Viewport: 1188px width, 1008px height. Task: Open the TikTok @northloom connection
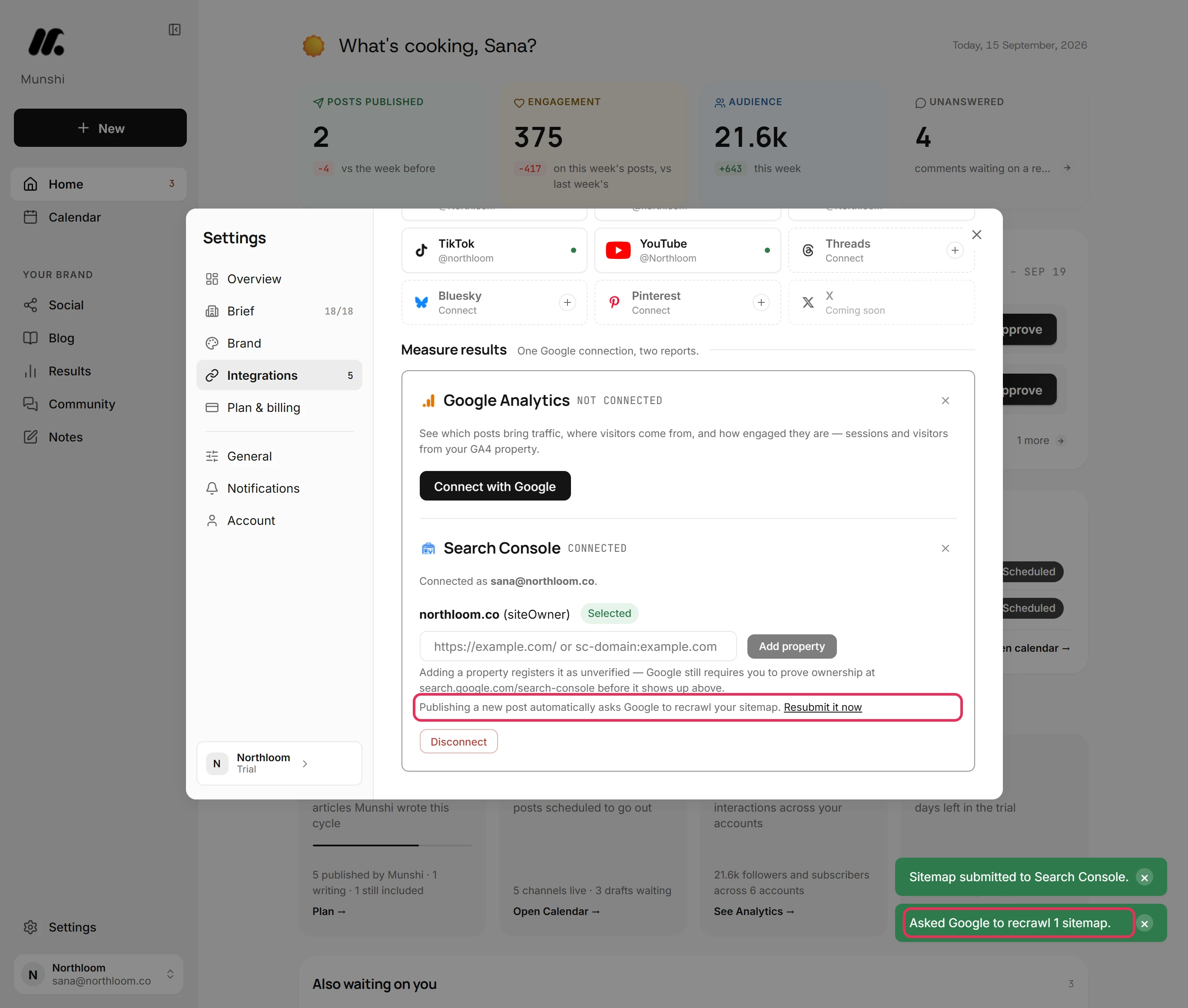[494, 250]
